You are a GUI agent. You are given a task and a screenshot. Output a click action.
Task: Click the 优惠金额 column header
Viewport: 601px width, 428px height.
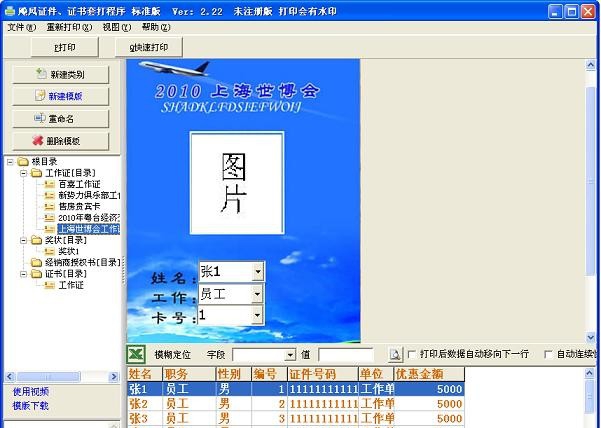(x=429, y=374)
